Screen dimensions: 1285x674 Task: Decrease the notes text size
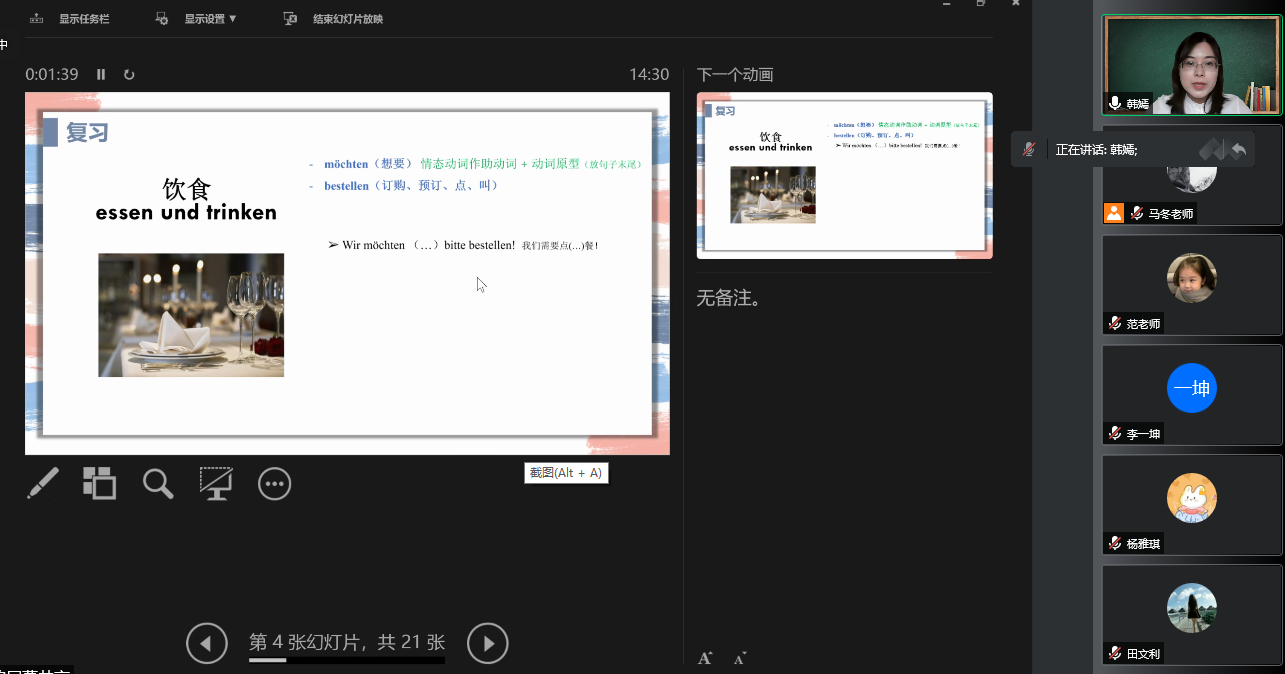pos(740,657)
